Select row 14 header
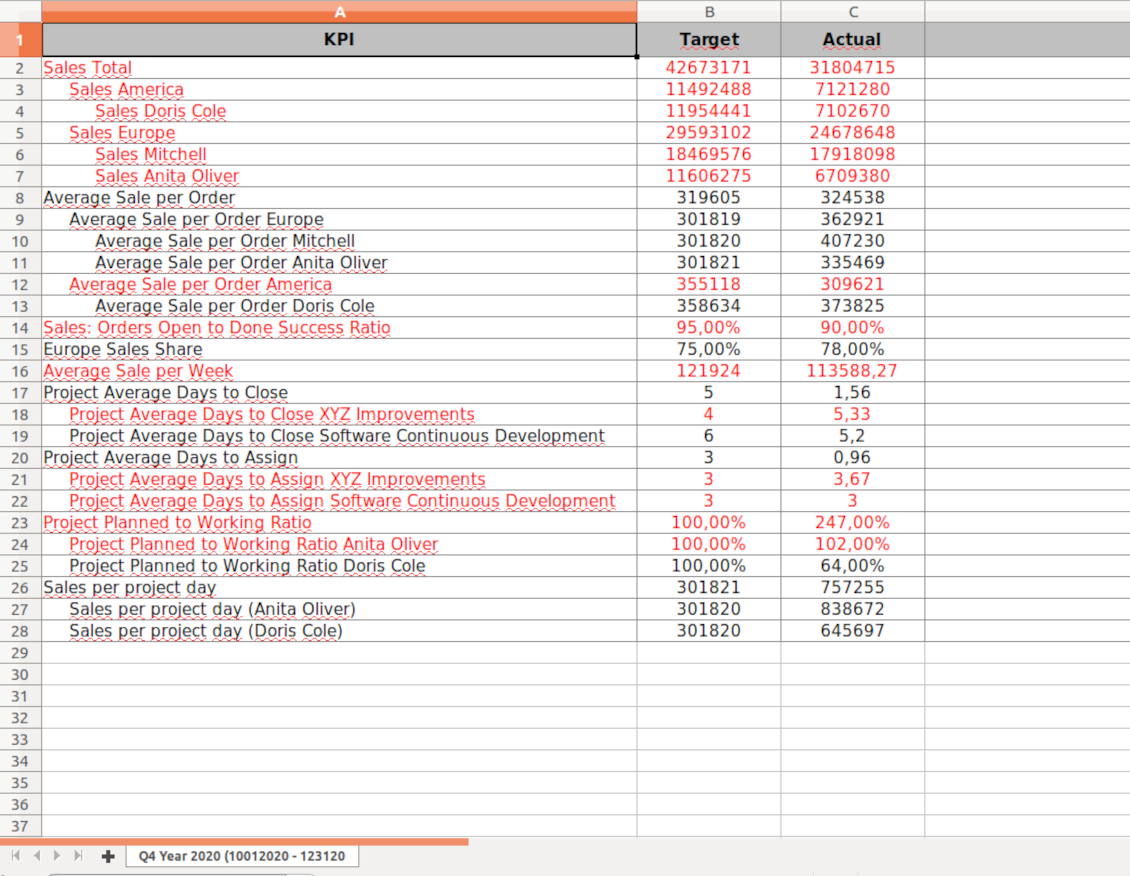1130x876 pixels. pos(20,328)
